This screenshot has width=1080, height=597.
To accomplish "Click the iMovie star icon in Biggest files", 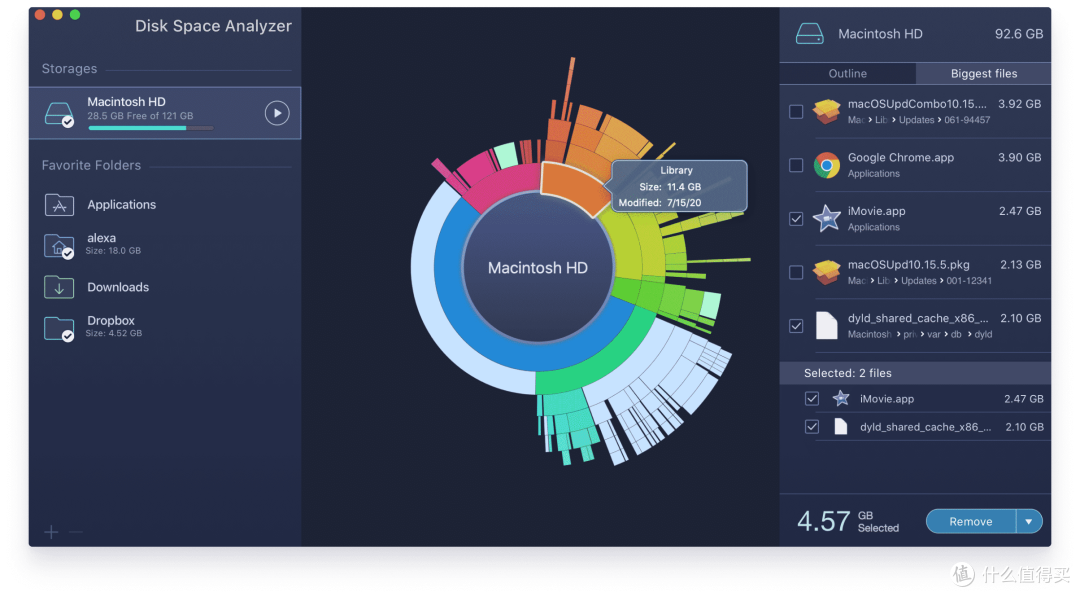I will [827, 219].
